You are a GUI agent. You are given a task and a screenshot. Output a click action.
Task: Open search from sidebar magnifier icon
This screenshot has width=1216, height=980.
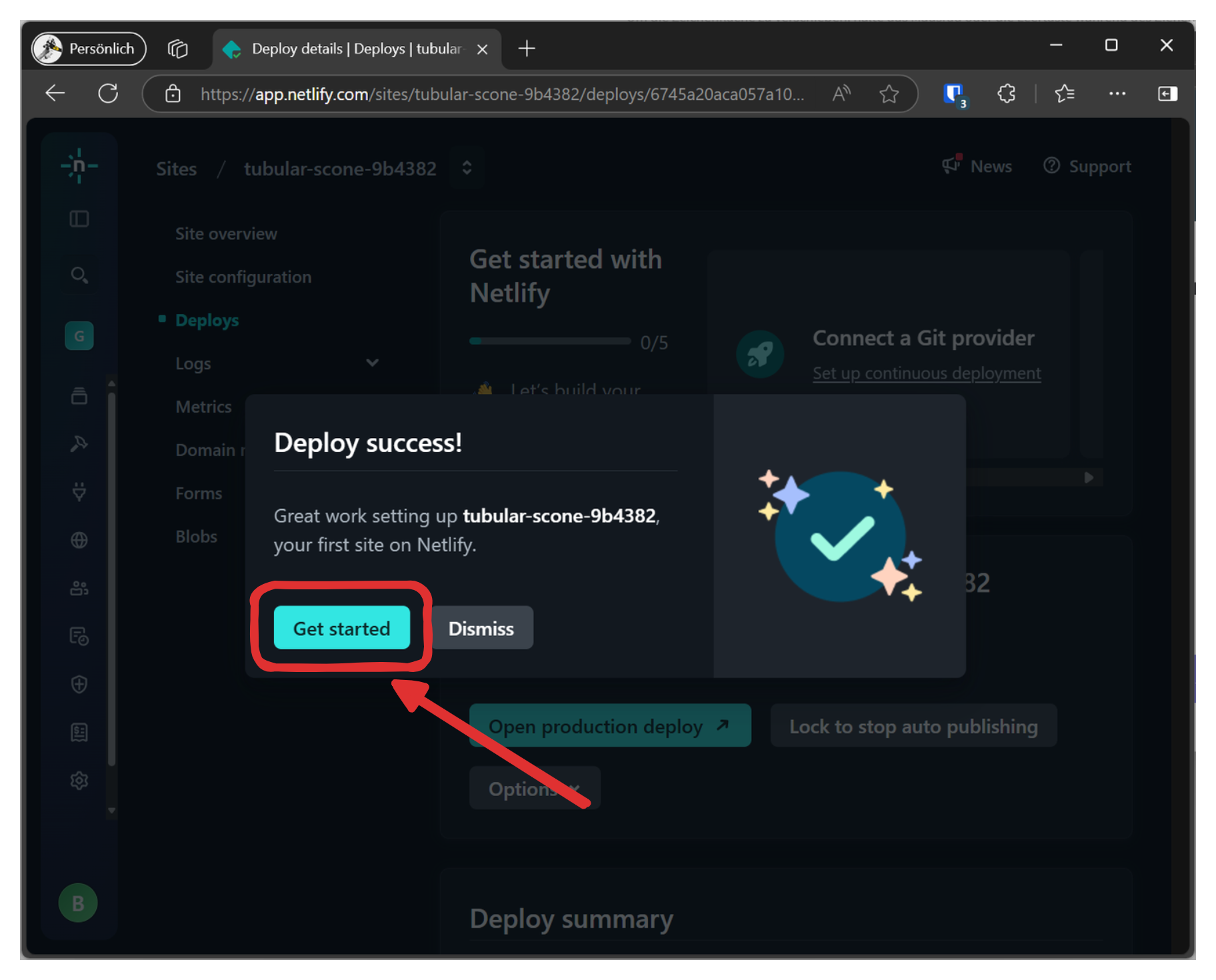point(79,275)
